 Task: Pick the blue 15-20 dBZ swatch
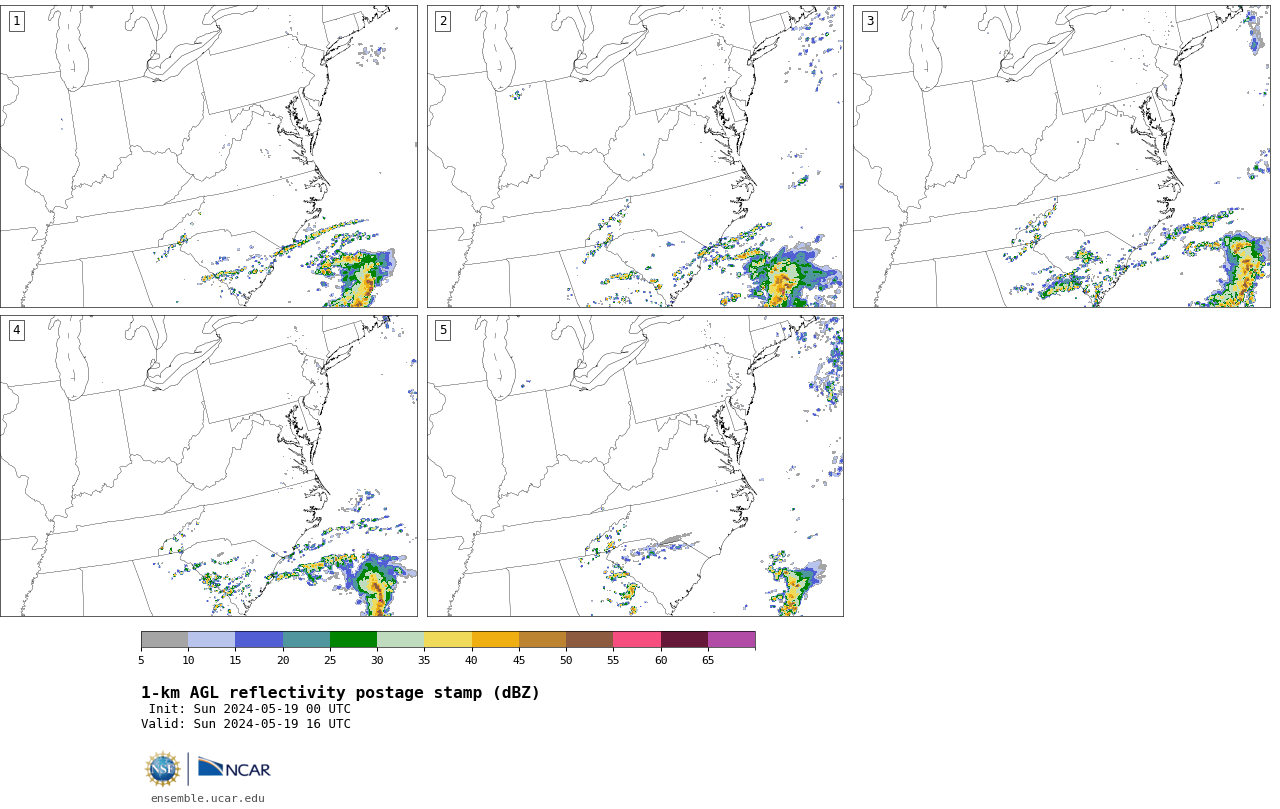pyautogui.click(x=259, y=640)
